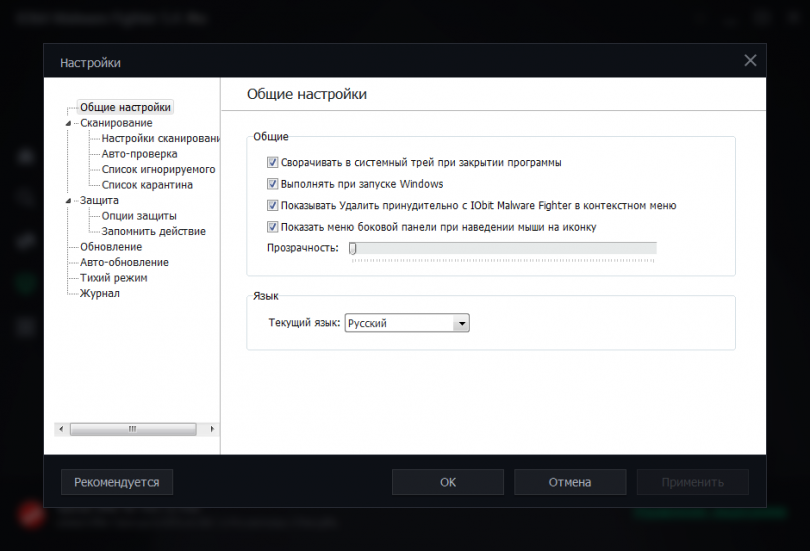This screenshot has height=551, width=810.
Task: Toggle Выполнять при запуске Windows checkbox
Action: [272, 184]
